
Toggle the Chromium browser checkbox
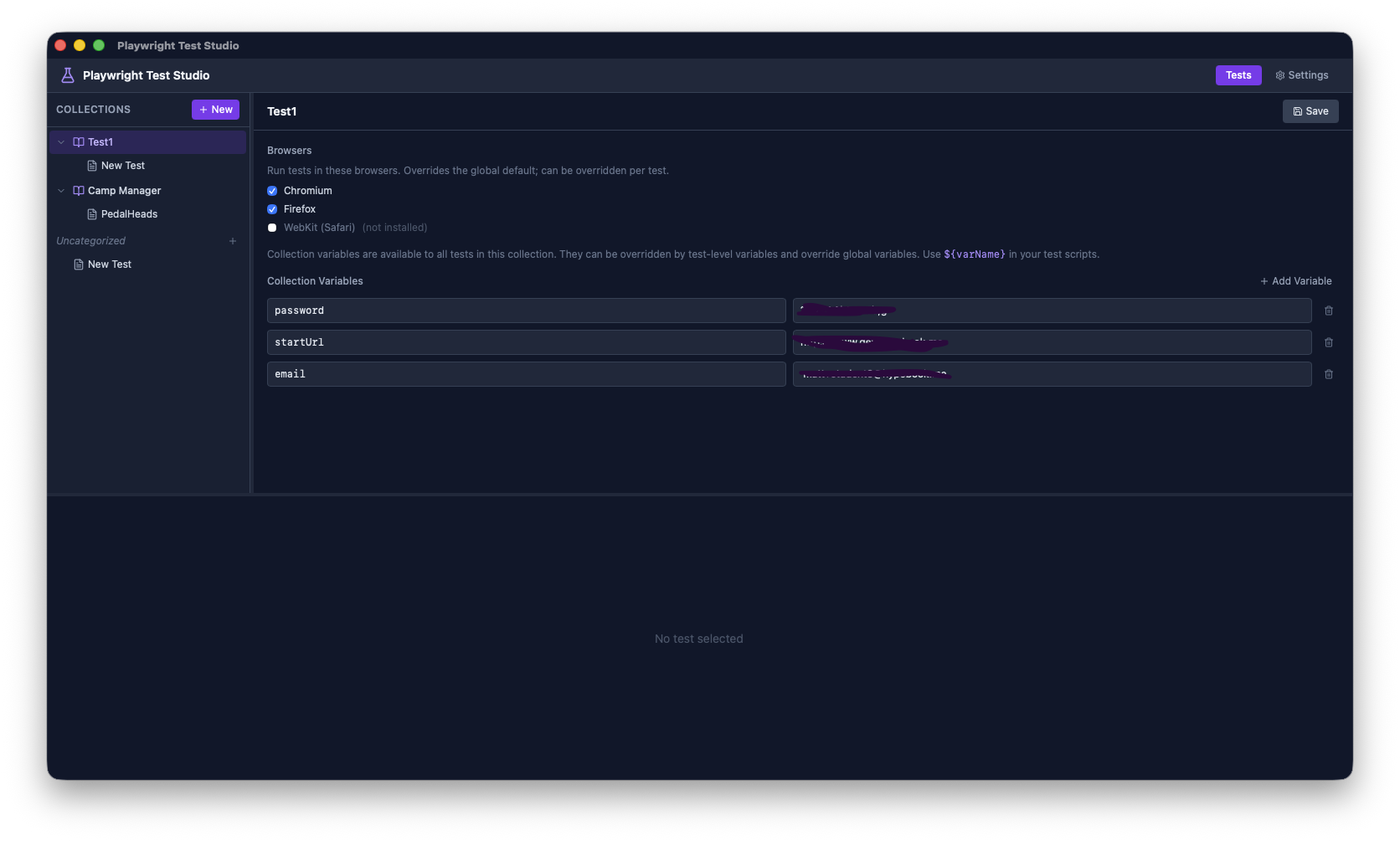pos(272,191)
